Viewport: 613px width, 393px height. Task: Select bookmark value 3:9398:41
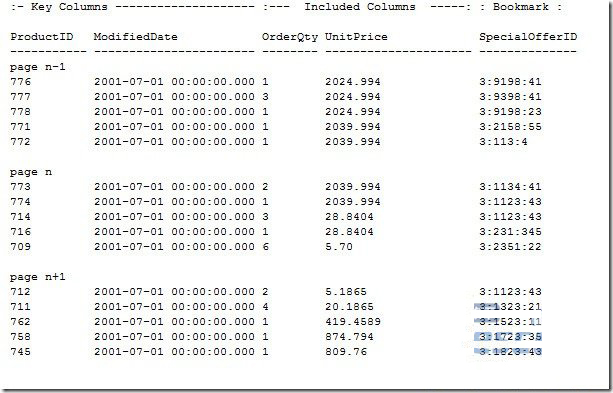[x=511, y=97]
